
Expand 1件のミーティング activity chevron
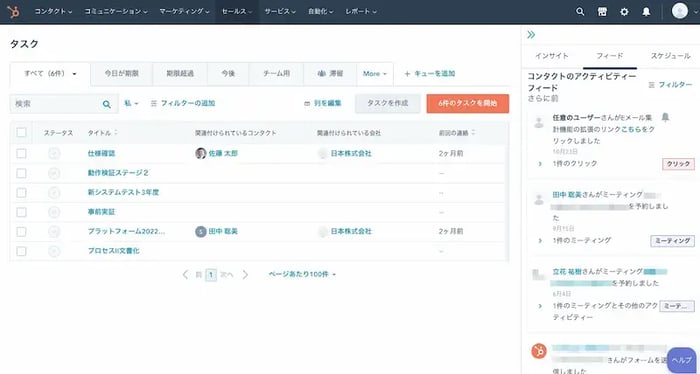point(540,241)
